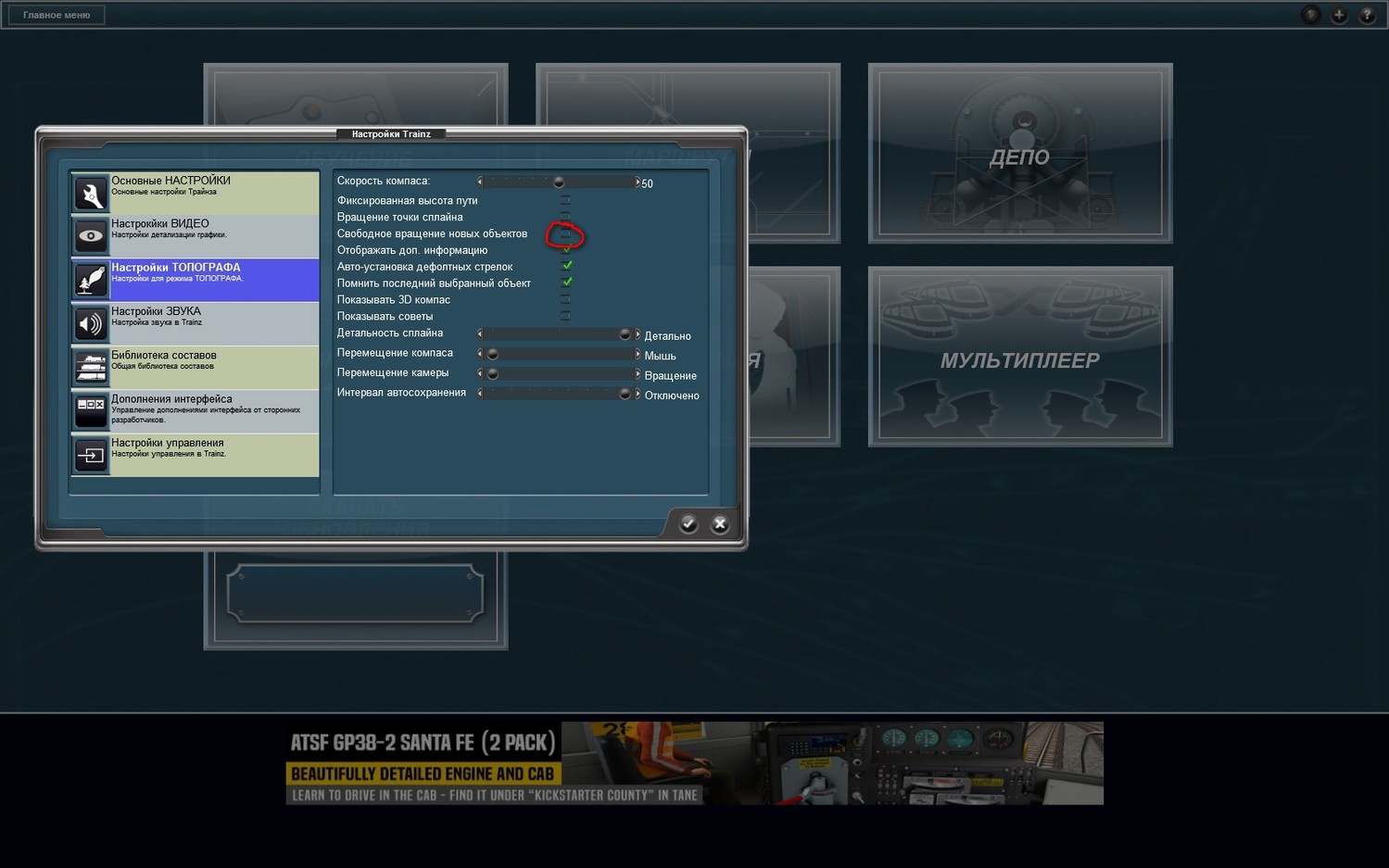
Task: Click the wrench icon for Основные НАСТРОЙКИ
Action: coord(91,194)
